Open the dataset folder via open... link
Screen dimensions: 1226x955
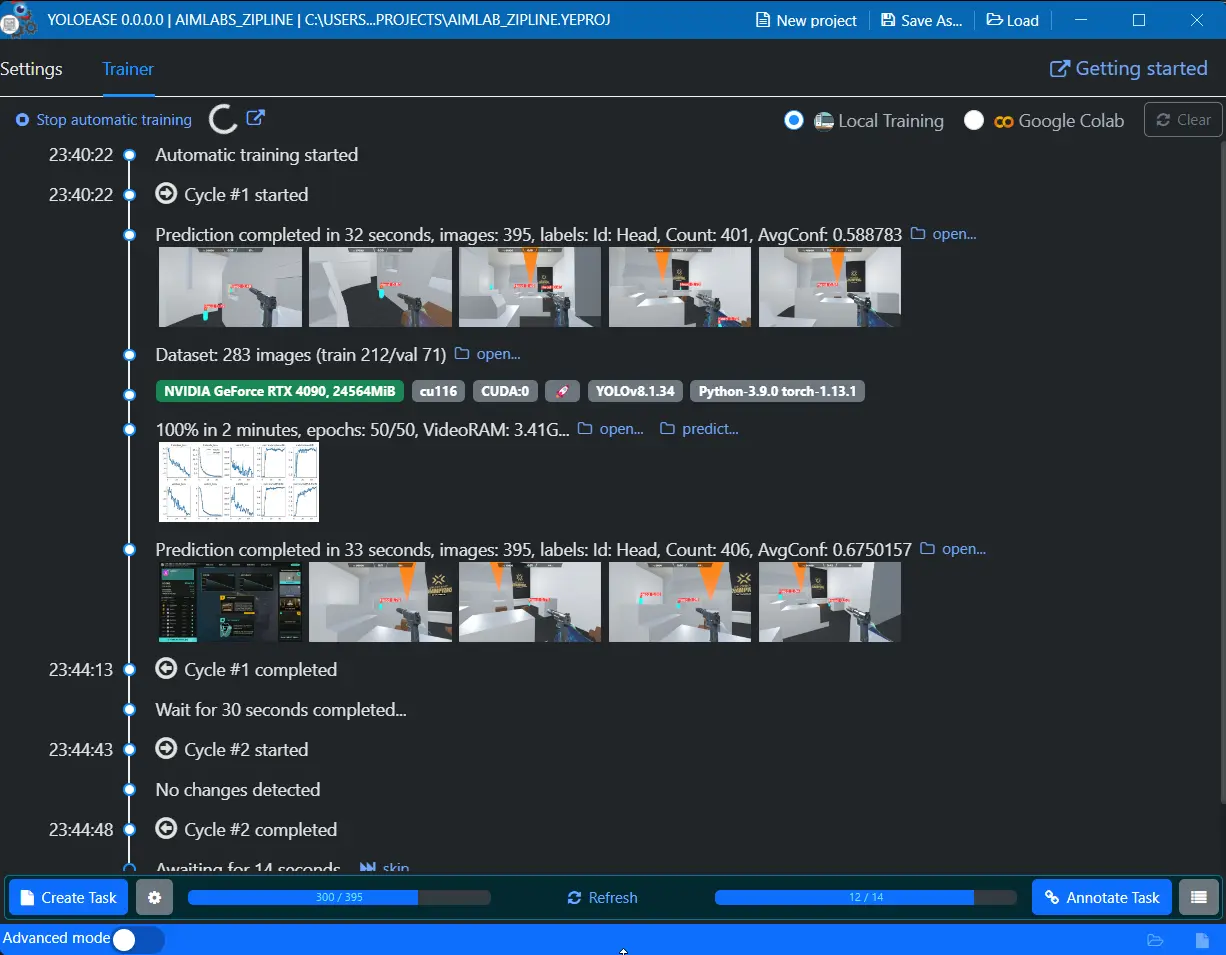pos(488,354)
